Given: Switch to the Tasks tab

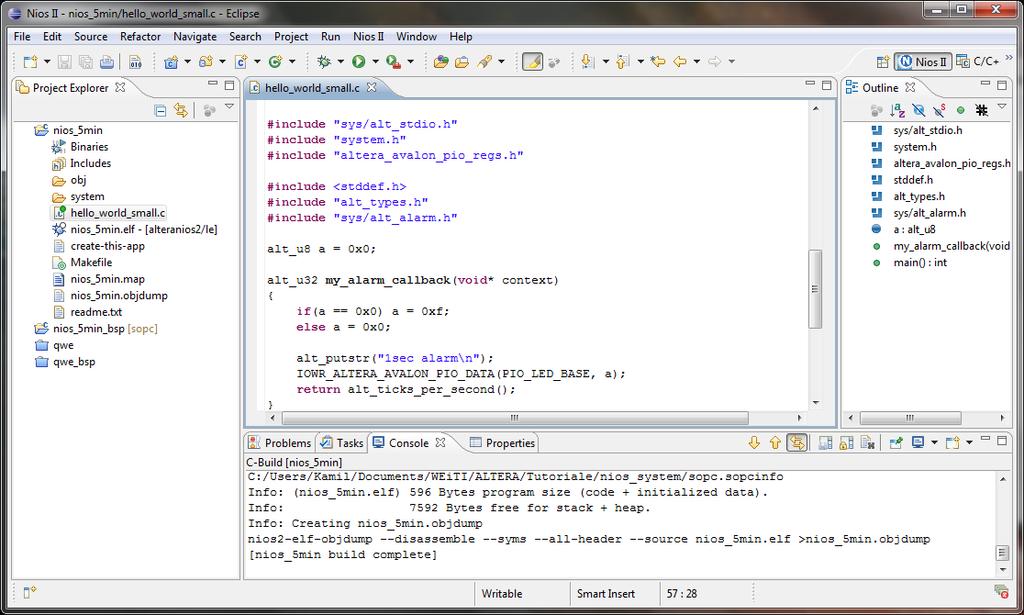Looking at the screenshot, I should 342,443.
